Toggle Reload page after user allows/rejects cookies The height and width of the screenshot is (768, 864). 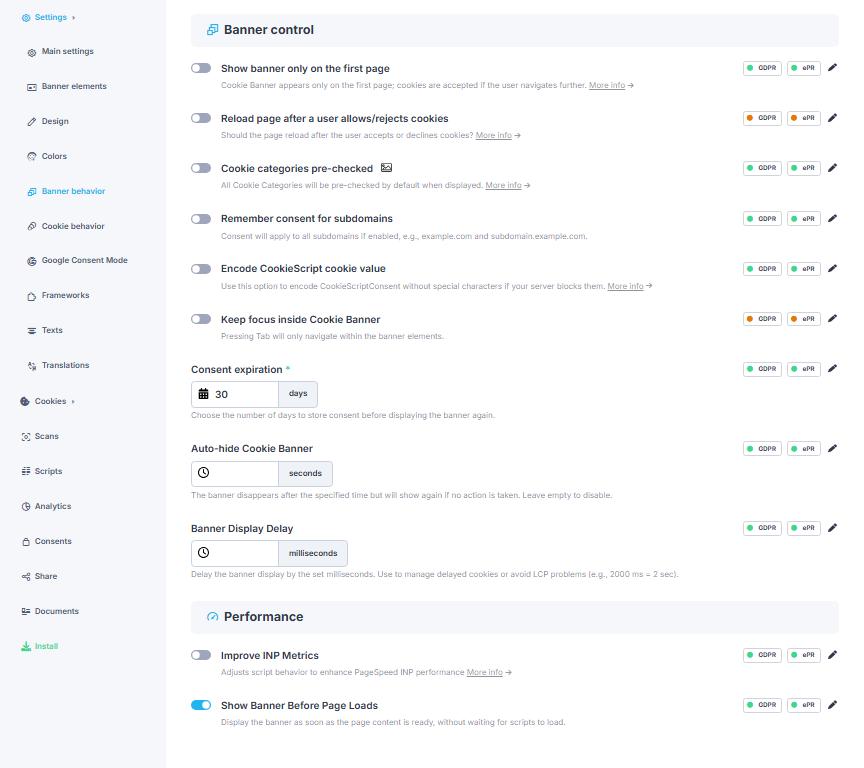201,118
